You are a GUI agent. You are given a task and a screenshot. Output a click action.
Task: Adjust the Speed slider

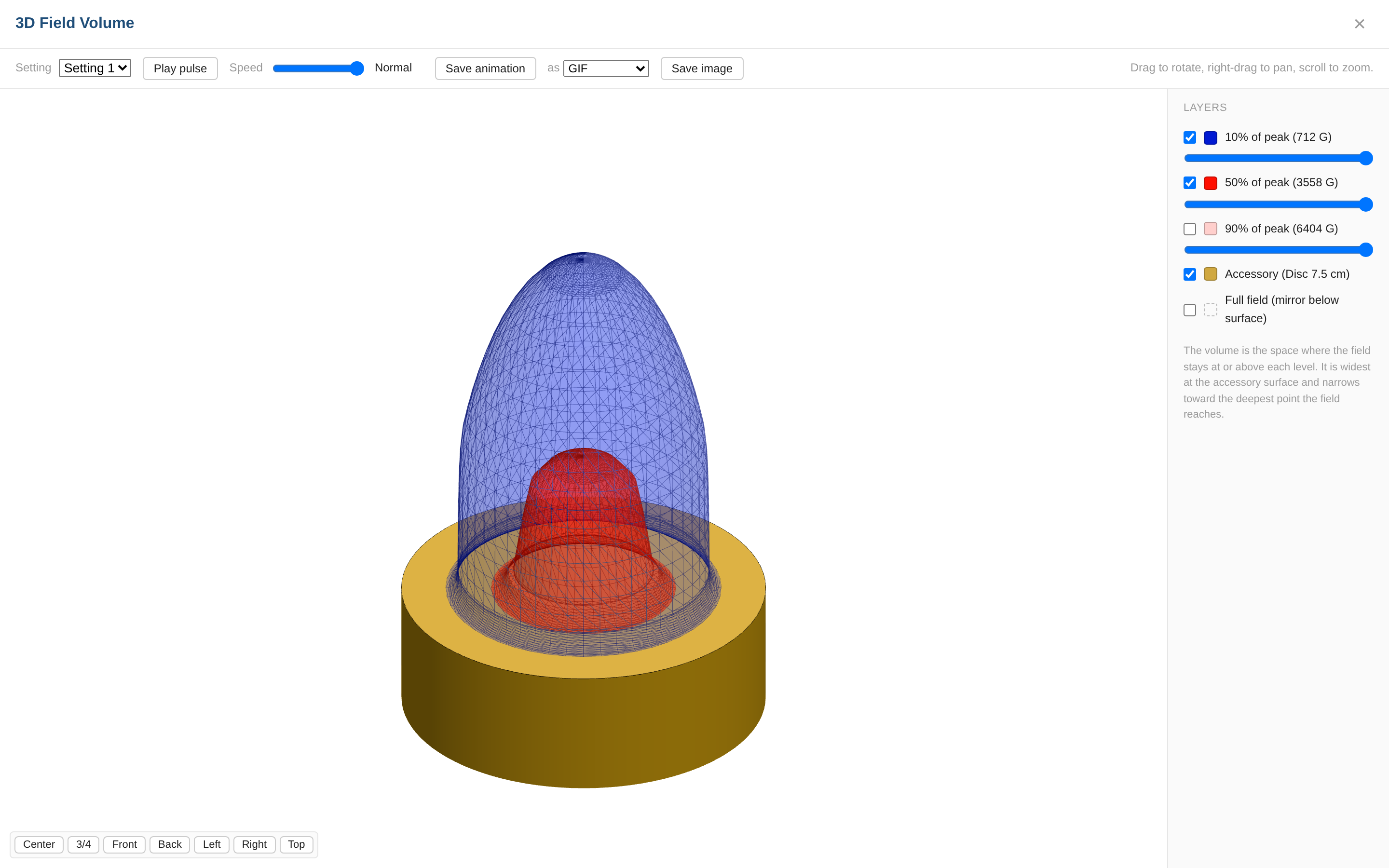pos(318,68)
